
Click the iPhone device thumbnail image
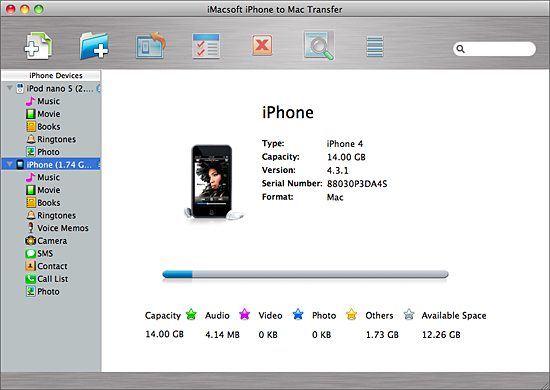[213, 182]
